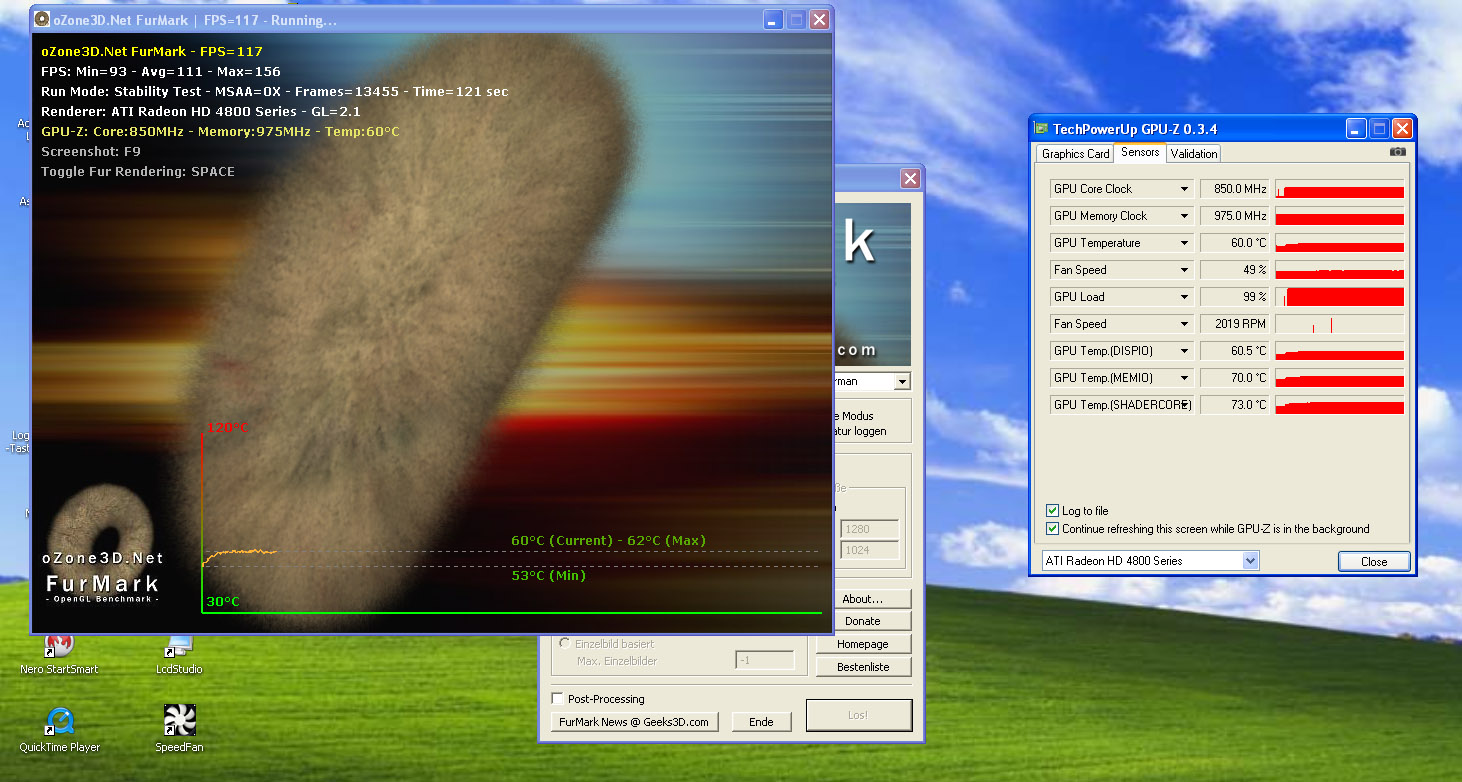Open the GPU Temp.(DISPIO) sensor dropdown
This screenshot has width=1462, height=782.
tap(1184, 351)
